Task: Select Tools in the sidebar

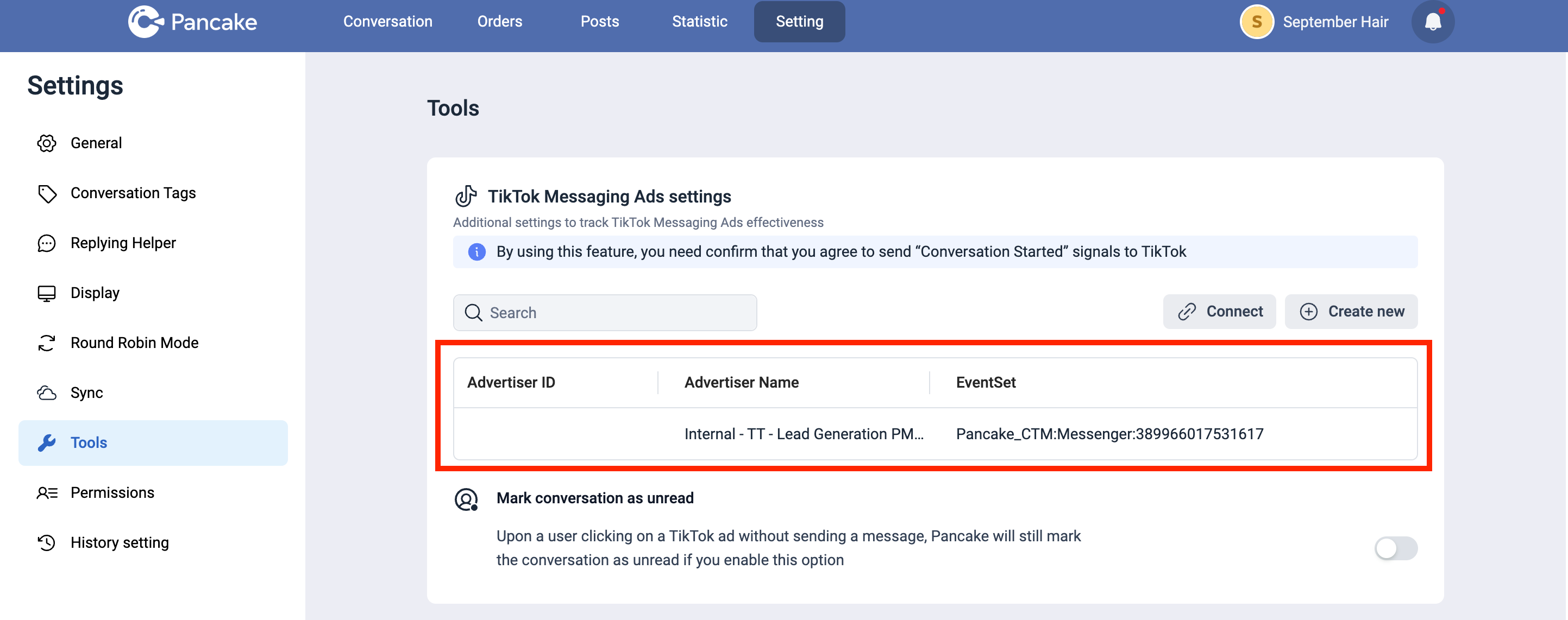Action: pyautogui.click(x=153, y=442)
